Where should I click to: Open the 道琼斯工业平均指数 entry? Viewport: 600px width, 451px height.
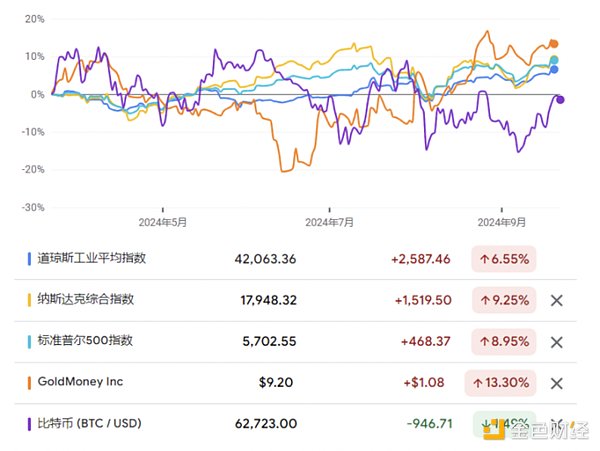(92, 258)
